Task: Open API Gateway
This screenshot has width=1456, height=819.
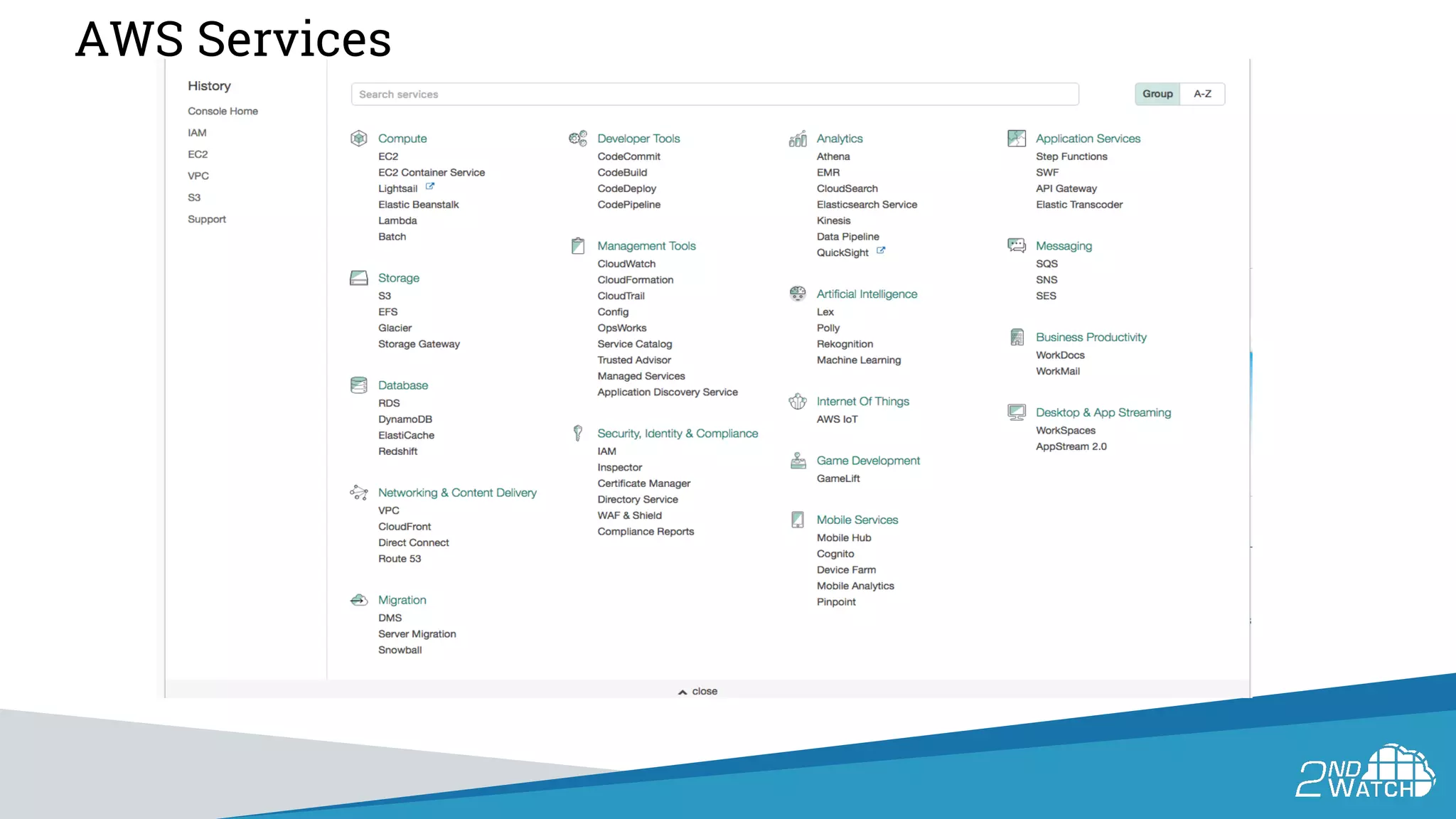Action: point(1066,188)
